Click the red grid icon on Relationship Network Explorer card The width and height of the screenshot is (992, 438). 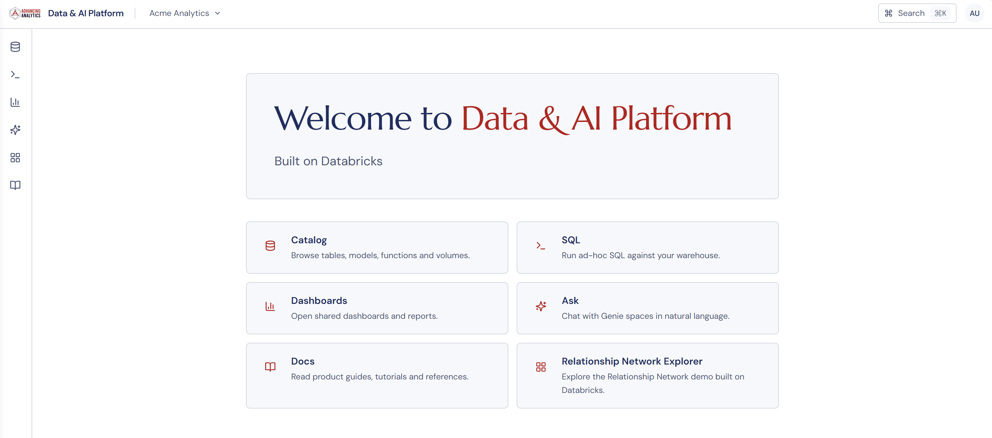coord(540,367)
